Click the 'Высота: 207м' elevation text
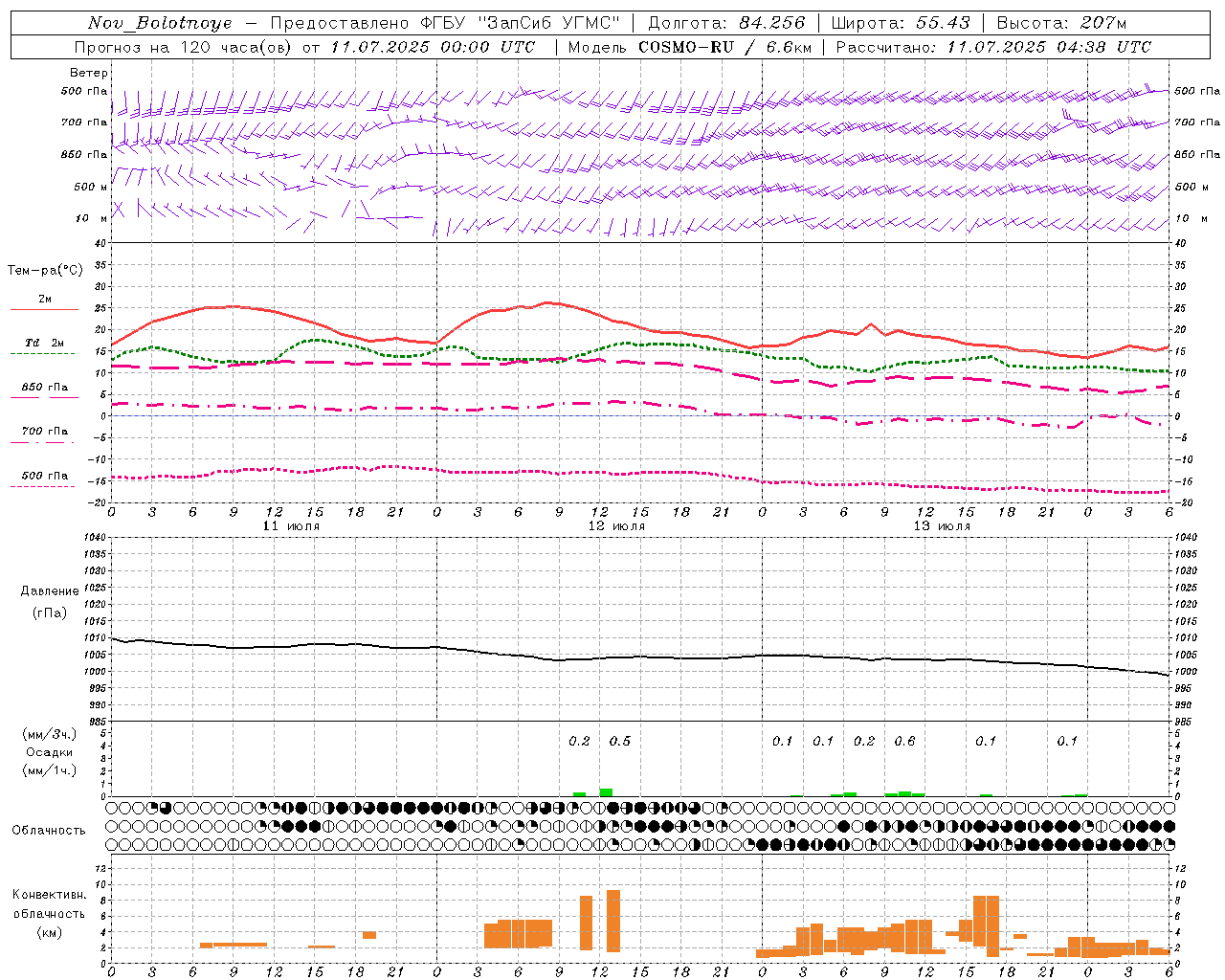Screen dimensions: 1225x980 tap(1061, 23)
